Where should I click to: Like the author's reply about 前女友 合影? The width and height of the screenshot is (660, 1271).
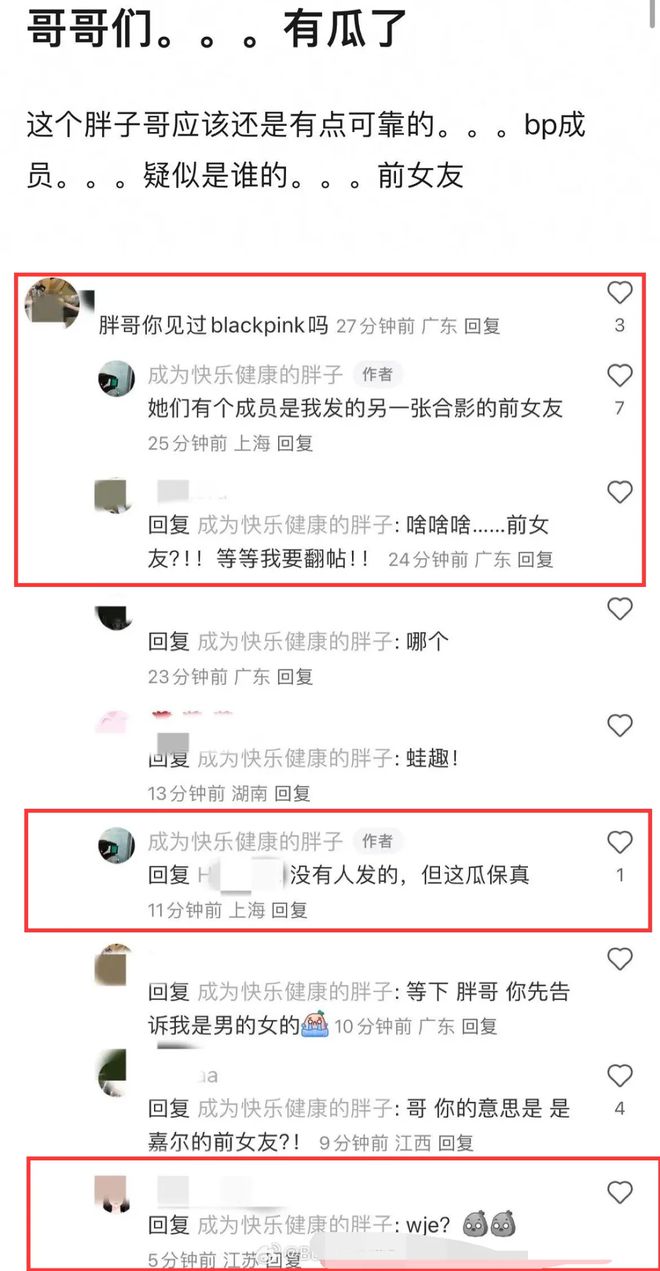pos(620,375)
